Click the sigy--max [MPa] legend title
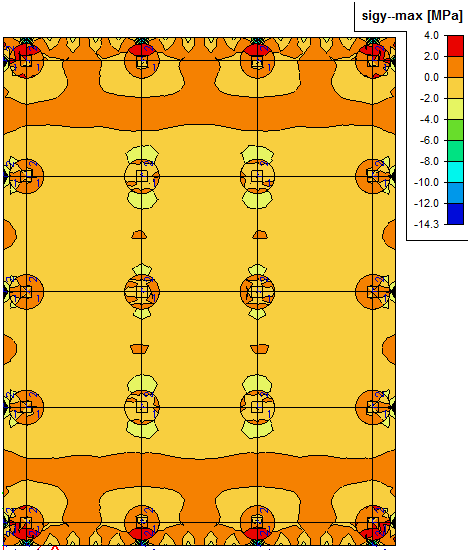Screen dimensions: 470x552 tap(412, 16)
